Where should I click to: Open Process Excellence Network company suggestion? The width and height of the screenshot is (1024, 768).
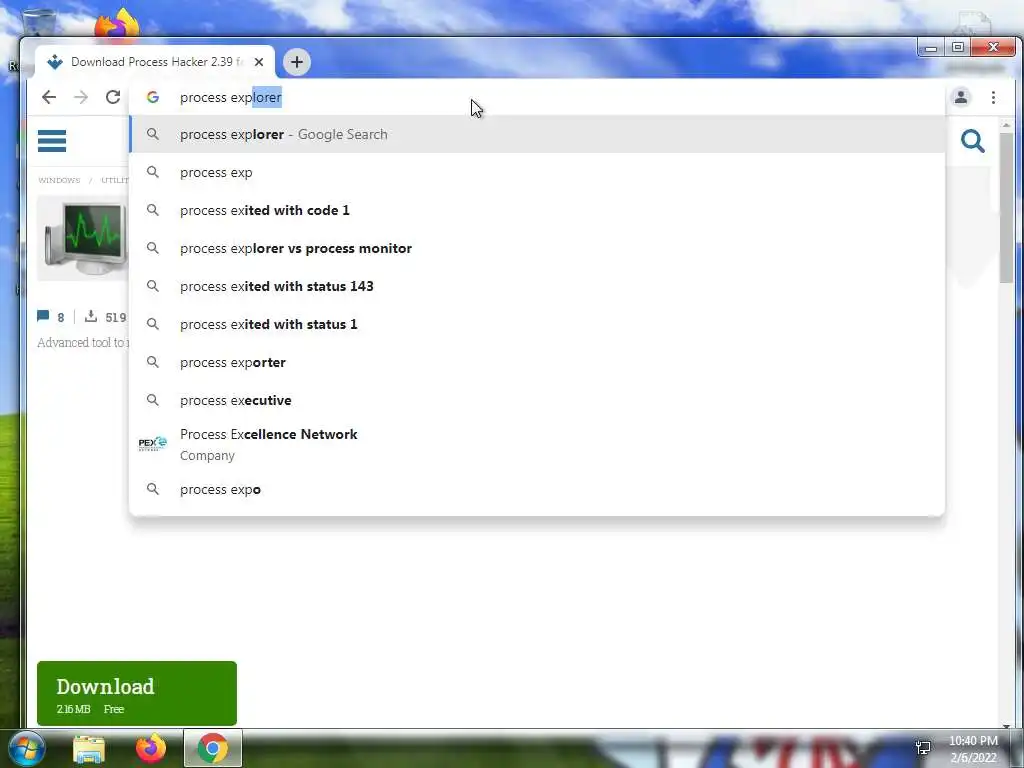537,444
